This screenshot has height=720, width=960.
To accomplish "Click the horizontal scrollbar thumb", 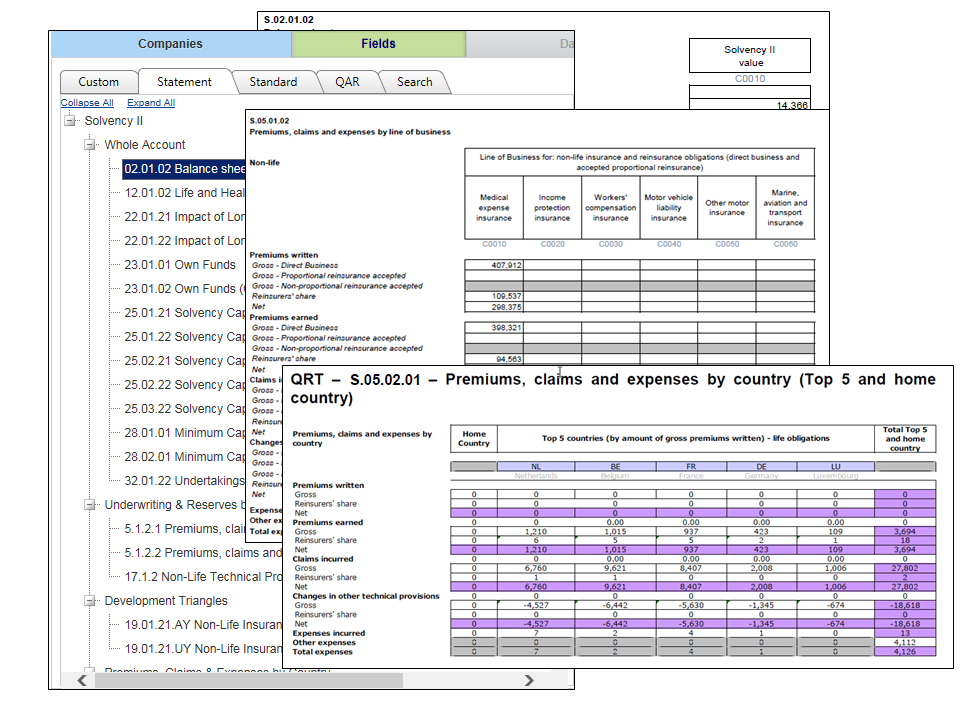I will point(249,680).
